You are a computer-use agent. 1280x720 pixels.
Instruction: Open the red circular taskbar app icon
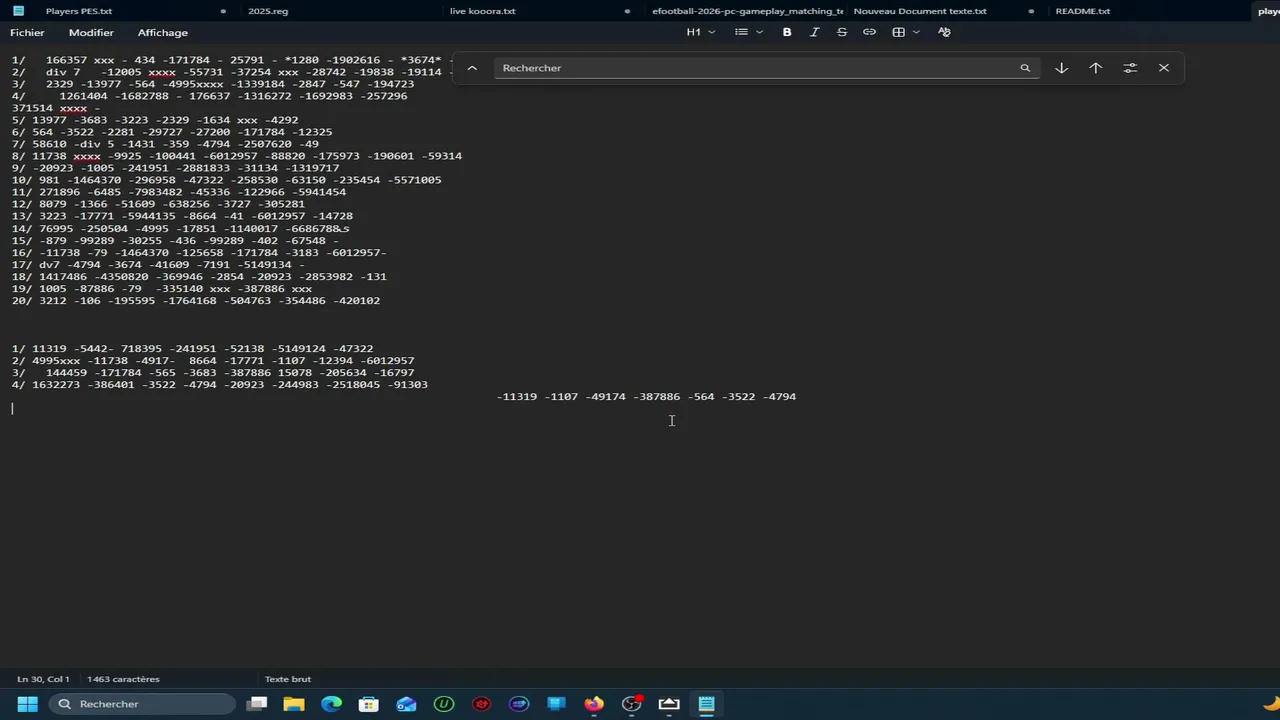482,704
